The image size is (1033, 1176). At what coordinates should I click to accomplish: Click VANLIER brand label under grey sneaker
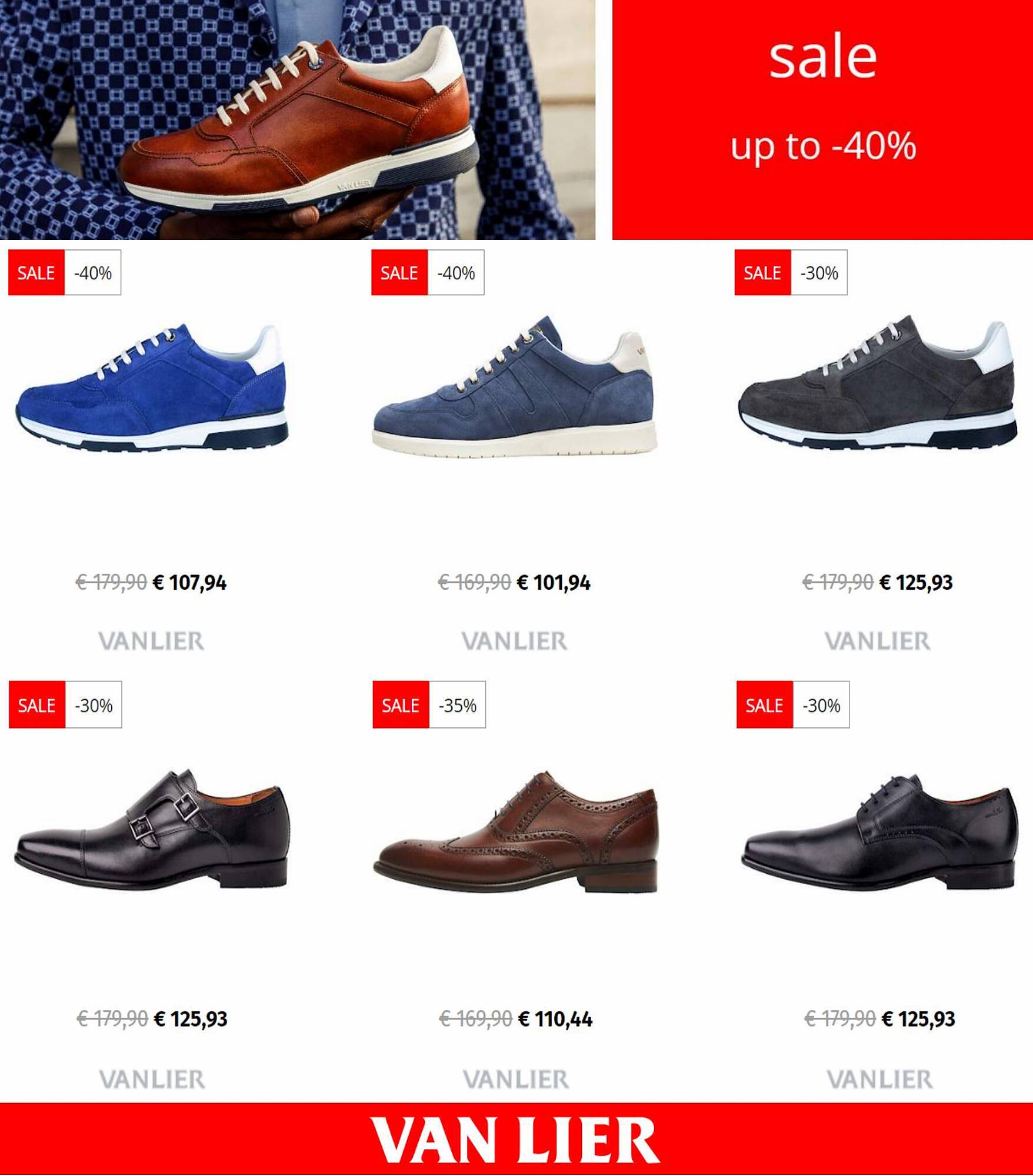coord(878,641)
